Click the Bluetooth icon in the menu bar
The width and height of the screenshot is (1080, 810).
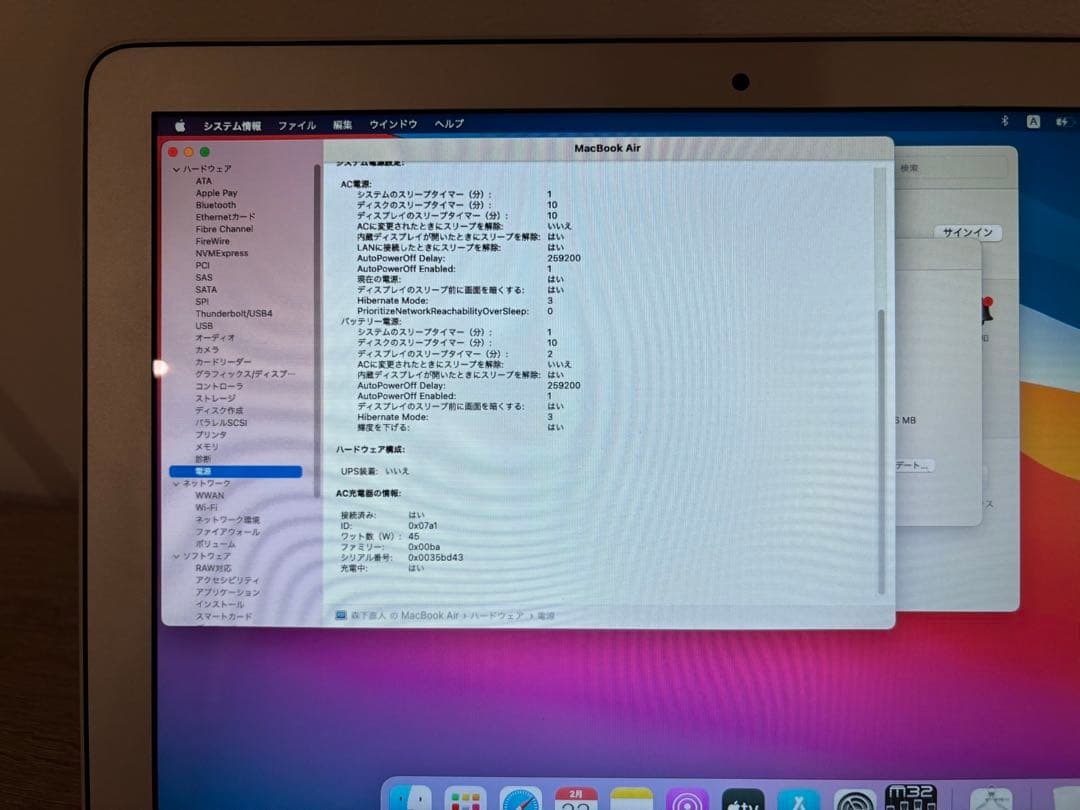click(1004, 120)
